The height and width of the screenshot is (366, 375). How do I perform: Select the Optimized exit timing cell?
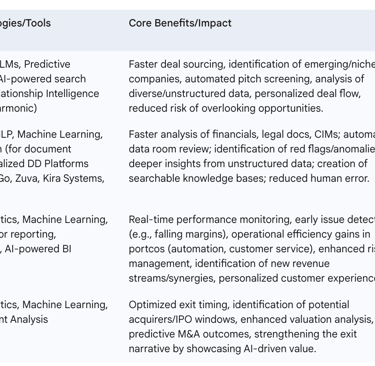click(x=252, y=327)
